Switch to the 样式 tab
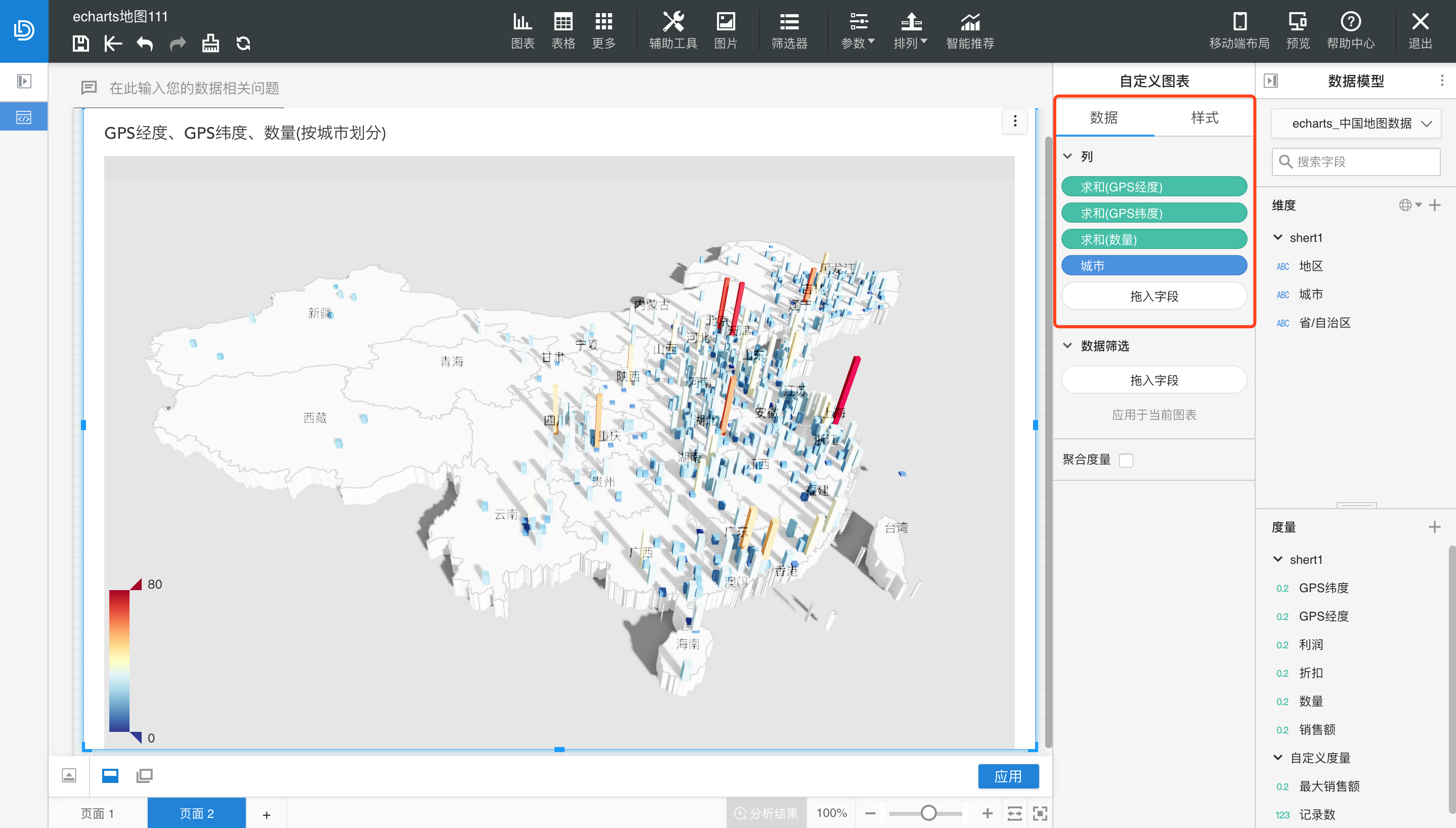The image size is (1456, 828). 1204,117
